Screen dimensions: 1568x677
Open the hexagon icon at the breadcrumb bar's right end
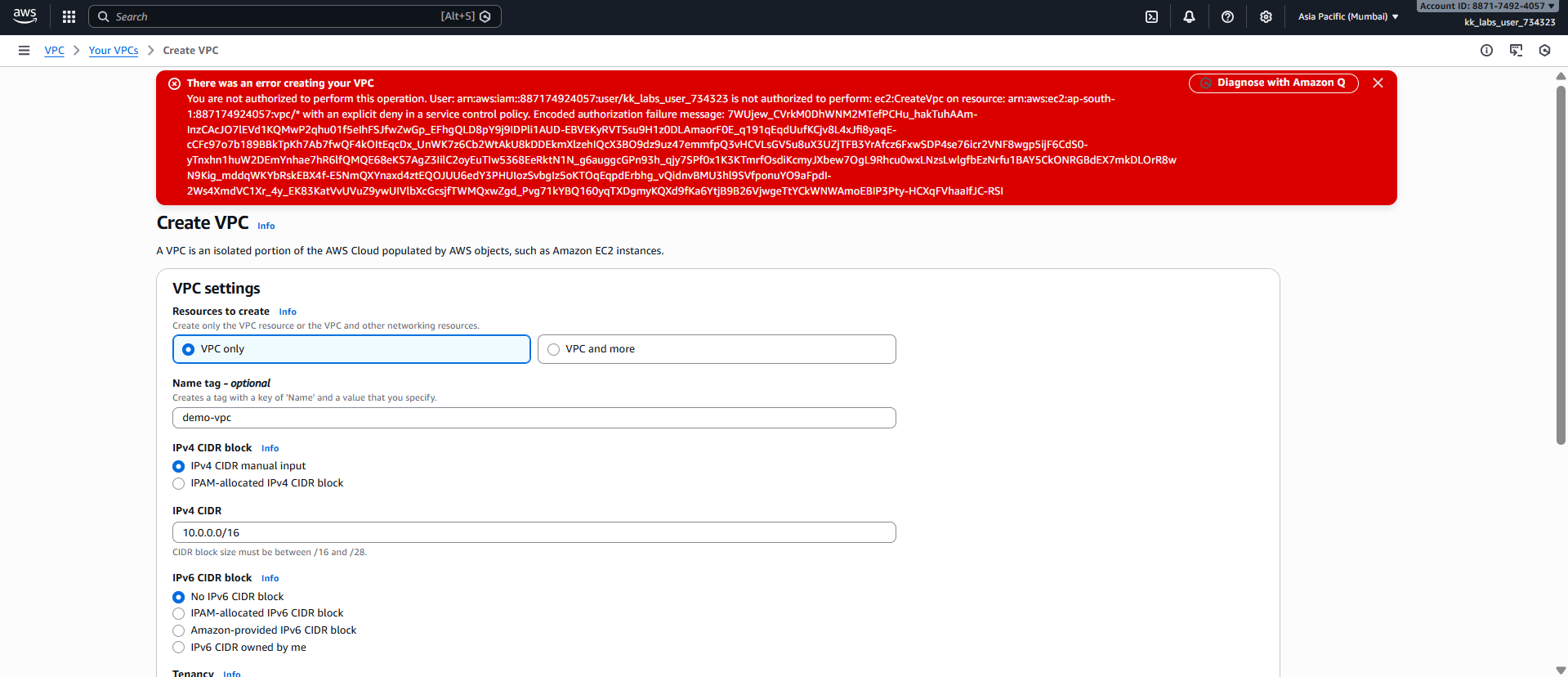1544,51
